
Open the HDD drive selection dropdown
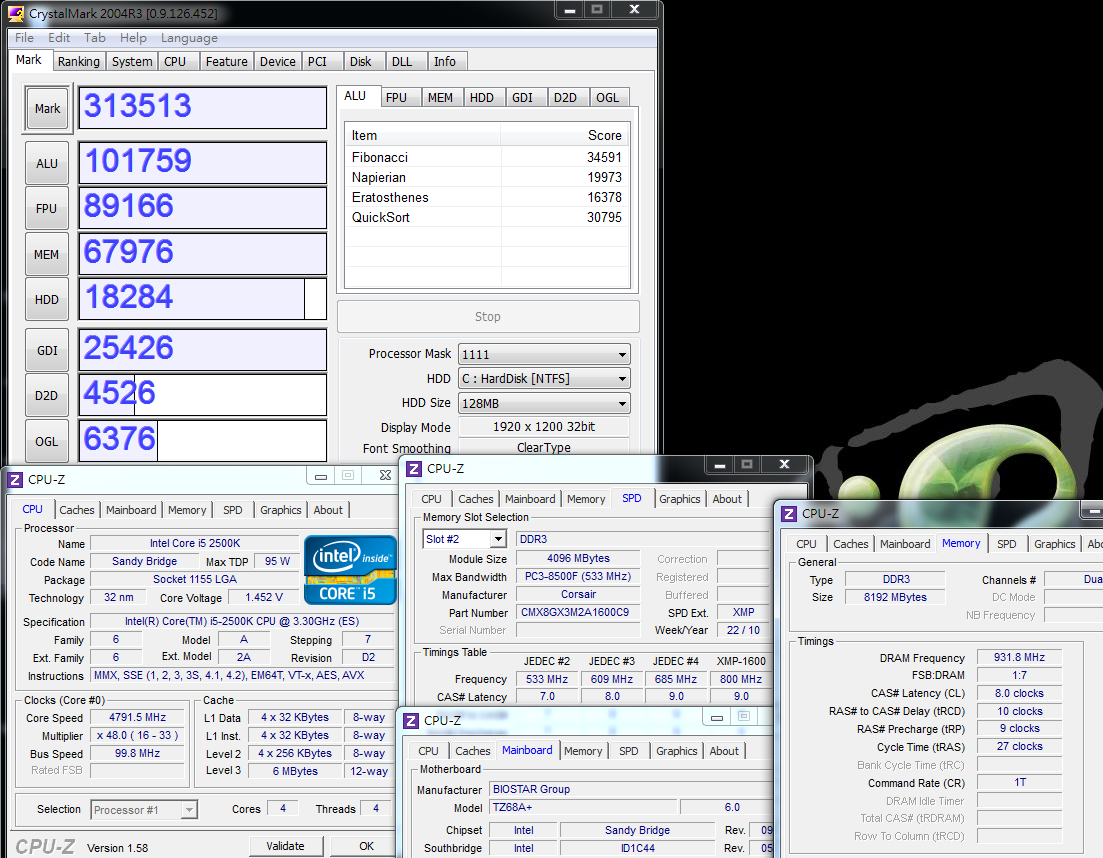click(x=544, y=378)
